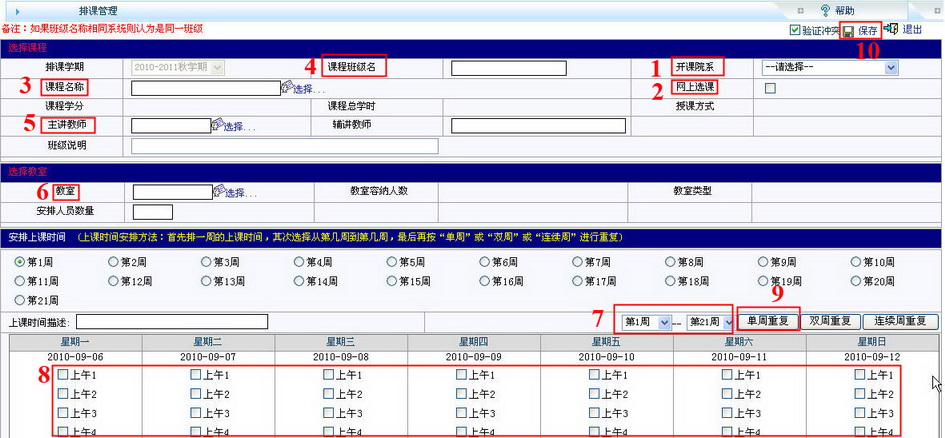The width and height of the screenshot is (945, 438).
Task: Click the 选择 icon beside 课程名称 field
Action: point(286,88)
